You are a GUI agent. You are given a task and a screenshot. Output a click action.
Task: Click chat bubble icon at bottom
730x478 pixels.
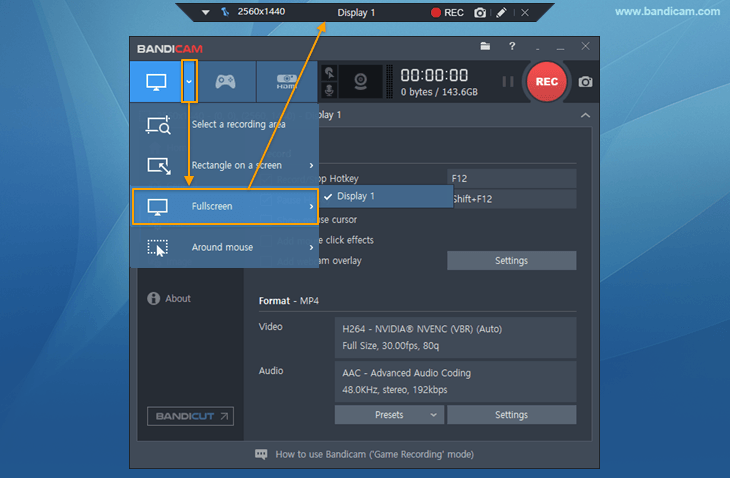pyautogui.click(x=261, y=454)
